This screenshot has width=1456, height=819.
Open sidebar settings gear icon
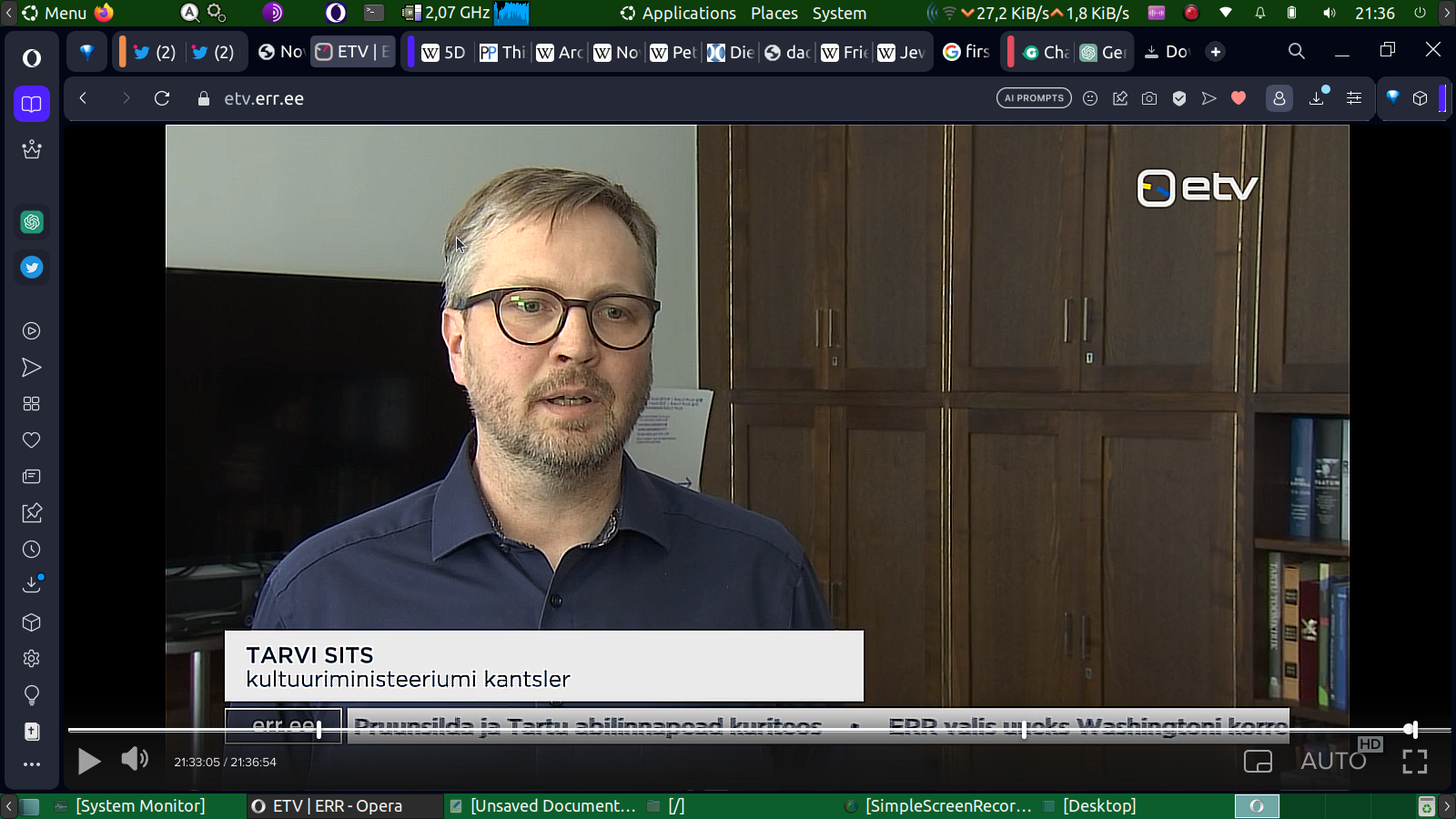click(x=32, y=659)
